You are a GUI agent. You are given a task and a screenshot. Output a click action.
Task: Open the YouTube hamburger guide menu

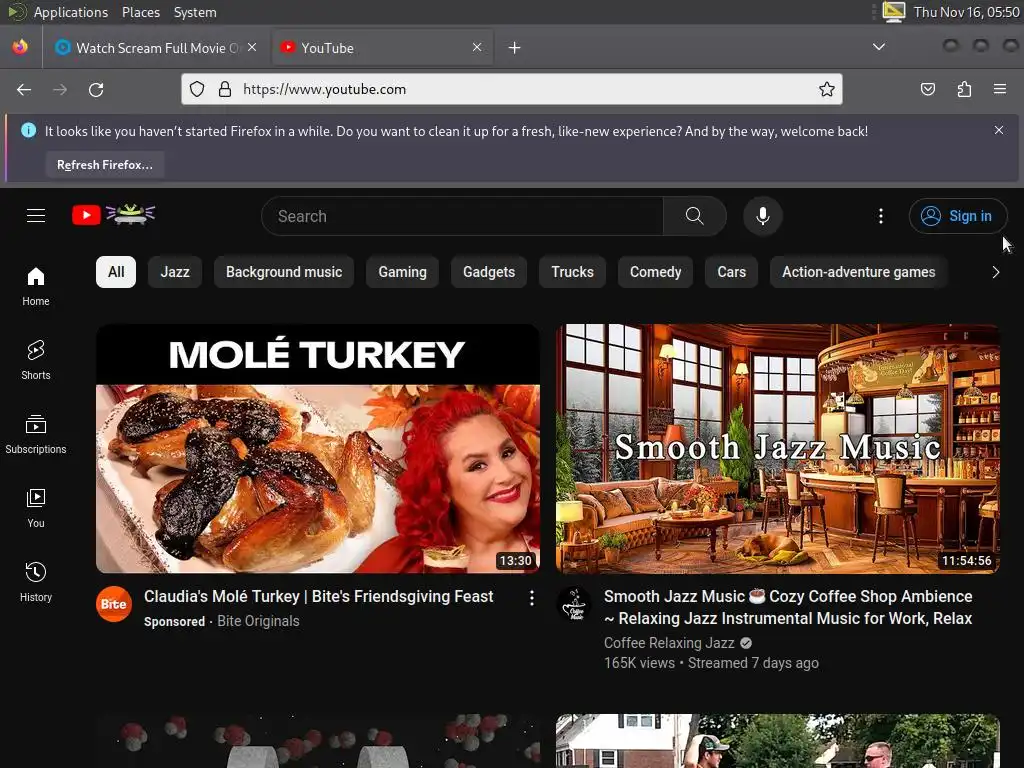click(x=36, y=216)
